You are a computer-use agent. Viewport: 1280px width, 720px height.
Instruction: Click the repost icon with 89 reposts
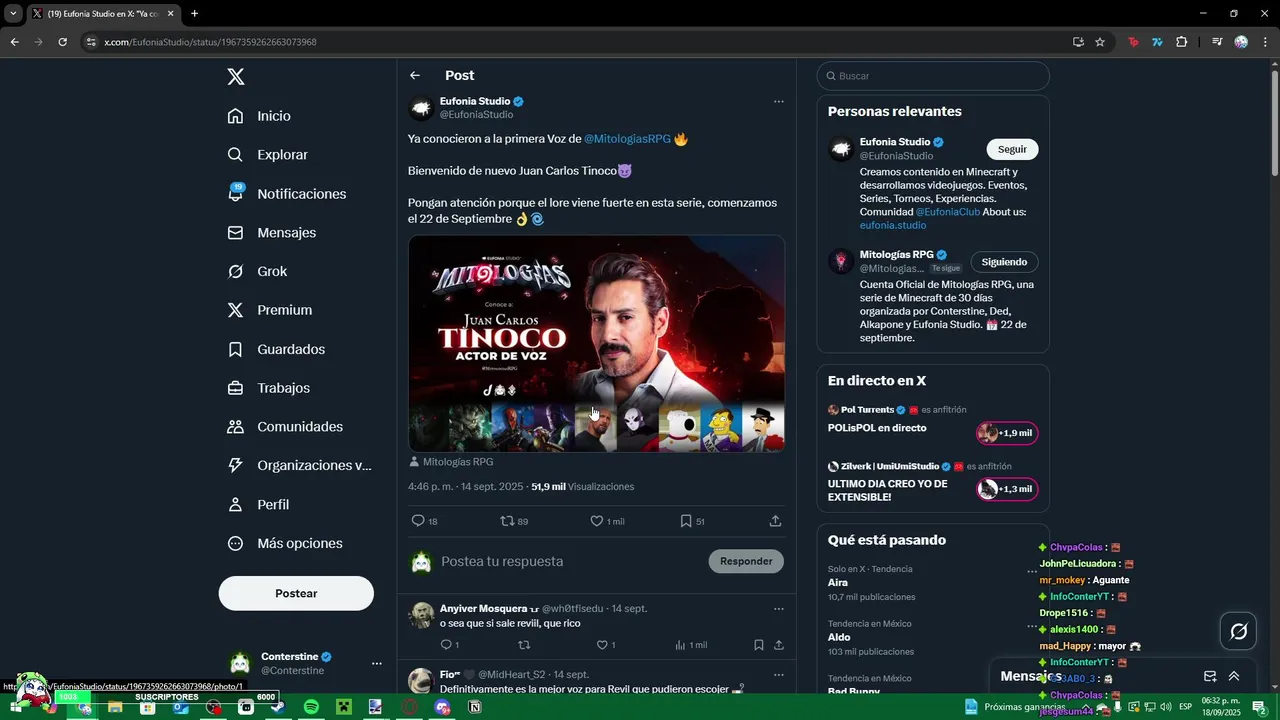click(514, 521)
